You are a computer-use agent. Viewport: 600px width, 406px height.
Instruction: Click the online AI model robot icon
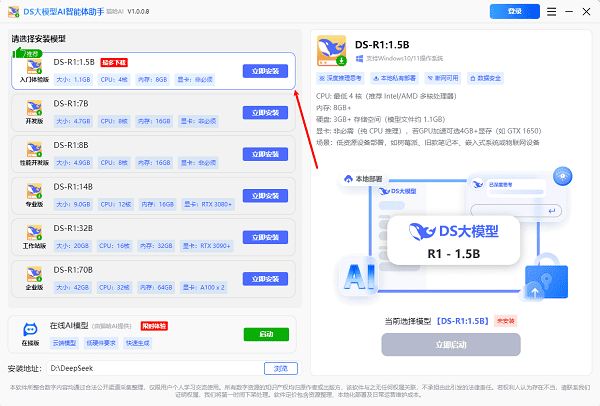(30, 329)
